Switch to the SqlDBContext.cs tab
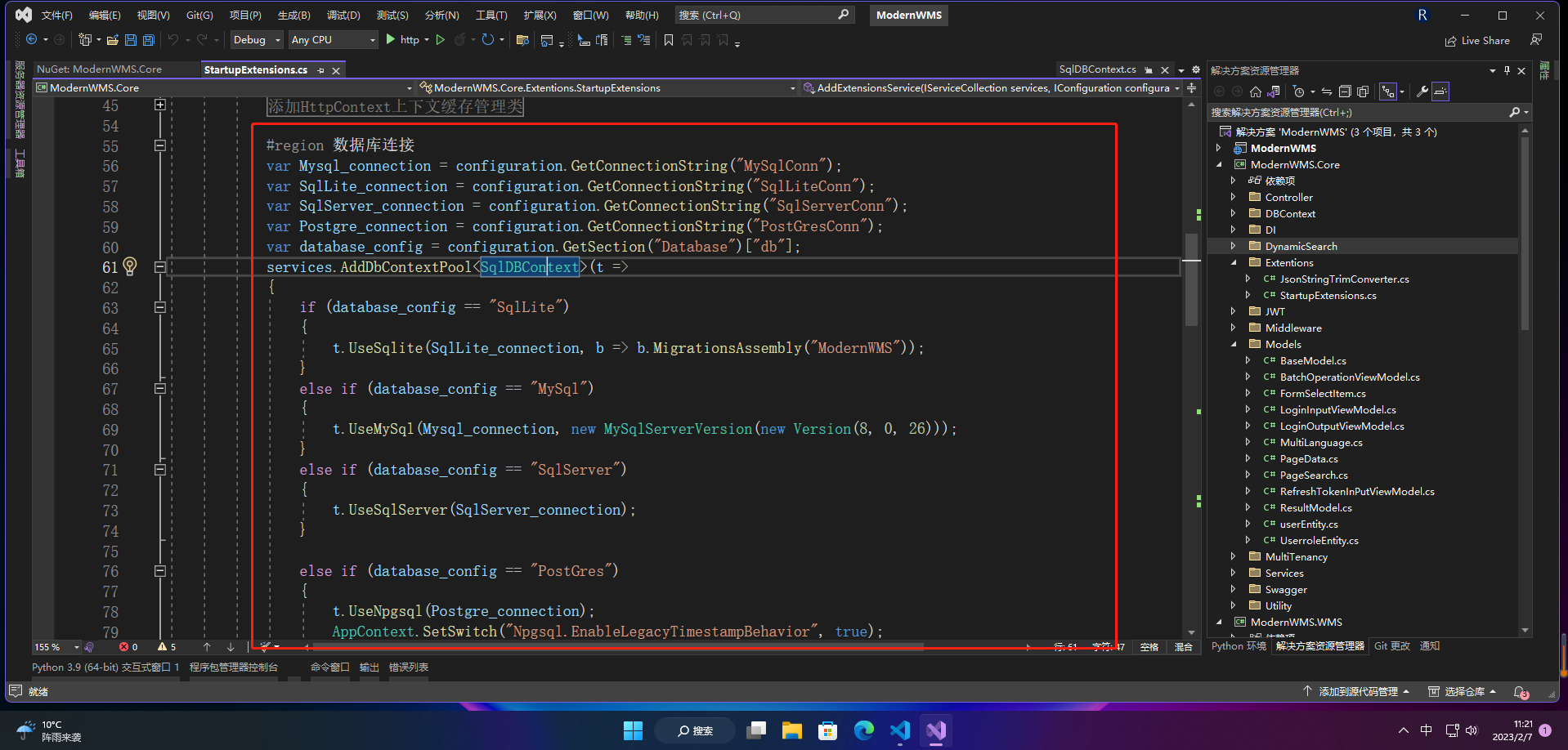1568x750 pixels. tap(1097, 69)
